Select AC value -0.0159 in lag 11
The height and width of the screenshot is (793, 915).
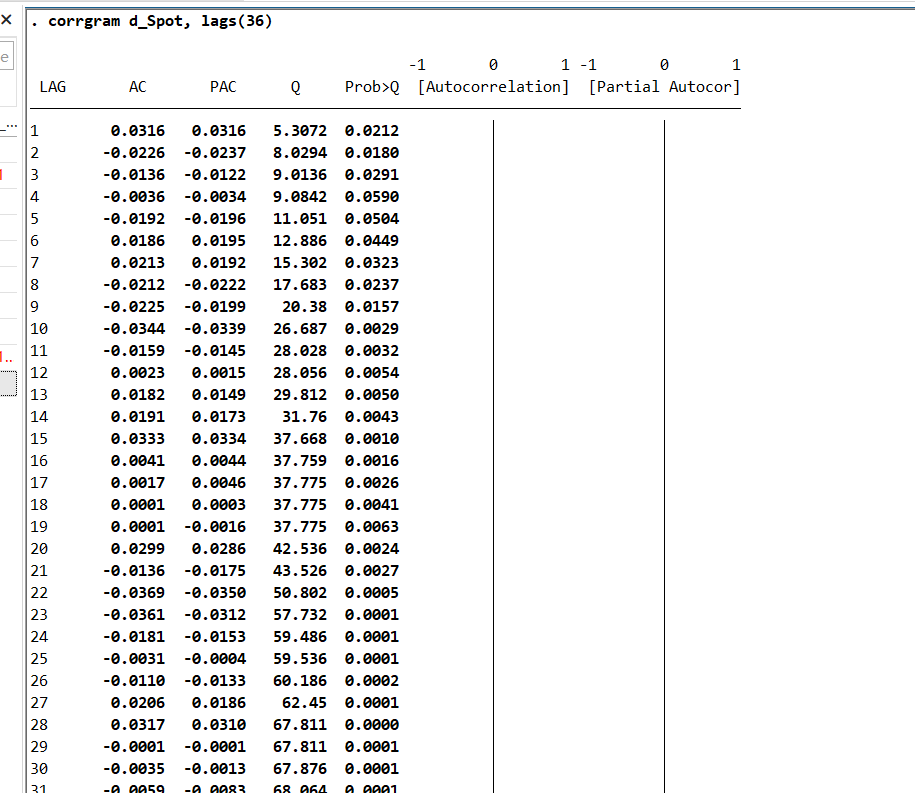pyautogui.click(x=134, y=351)
